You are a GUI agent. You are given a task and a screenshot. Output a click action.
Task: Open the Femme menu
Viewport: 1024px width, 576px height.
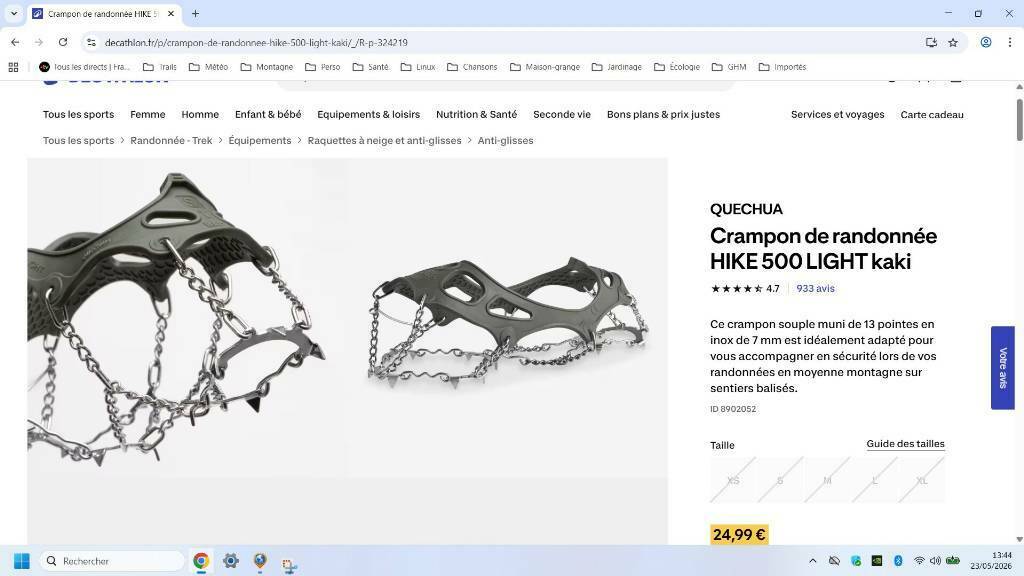coord(148,114)
